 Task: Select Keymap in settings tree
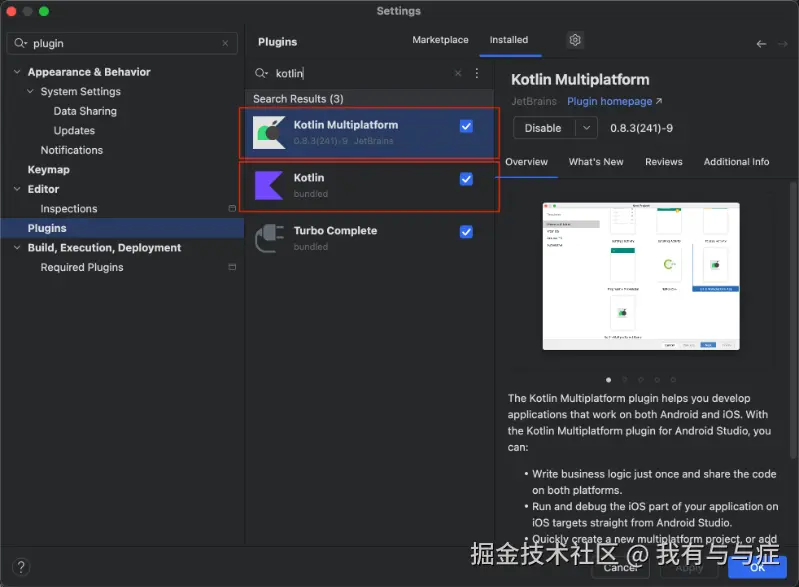[x=48, y=170]
